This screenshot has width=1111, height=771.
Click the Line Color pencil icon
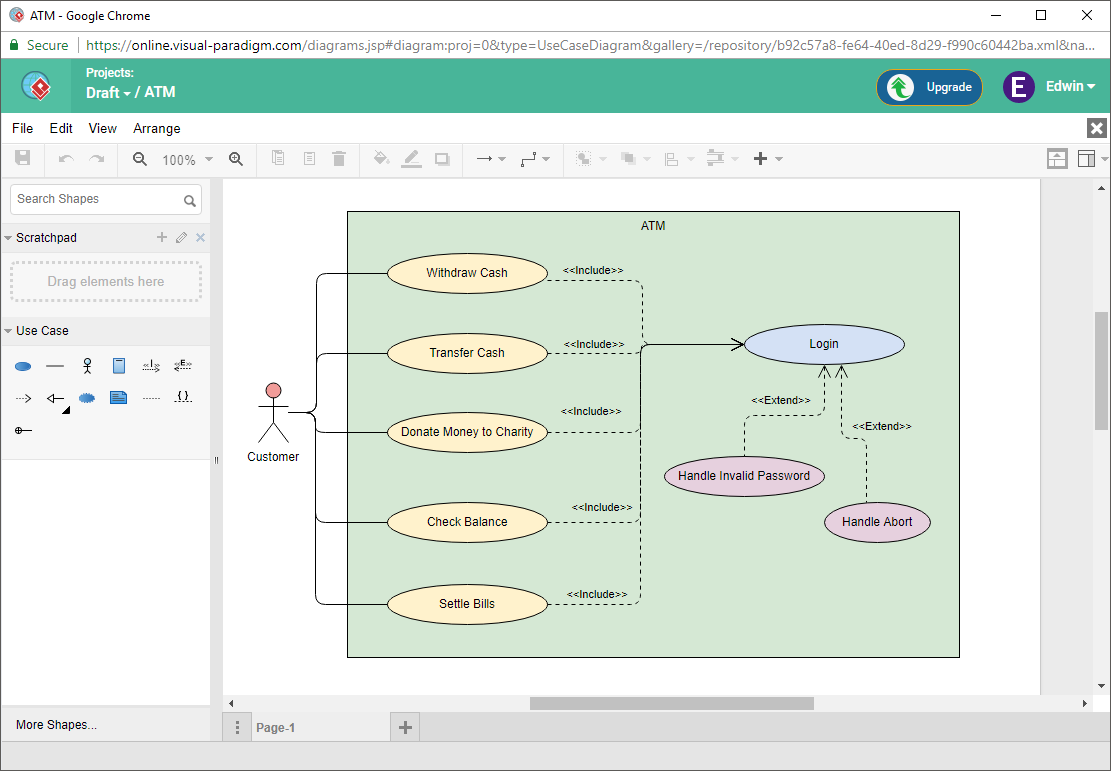pos(412,158)
